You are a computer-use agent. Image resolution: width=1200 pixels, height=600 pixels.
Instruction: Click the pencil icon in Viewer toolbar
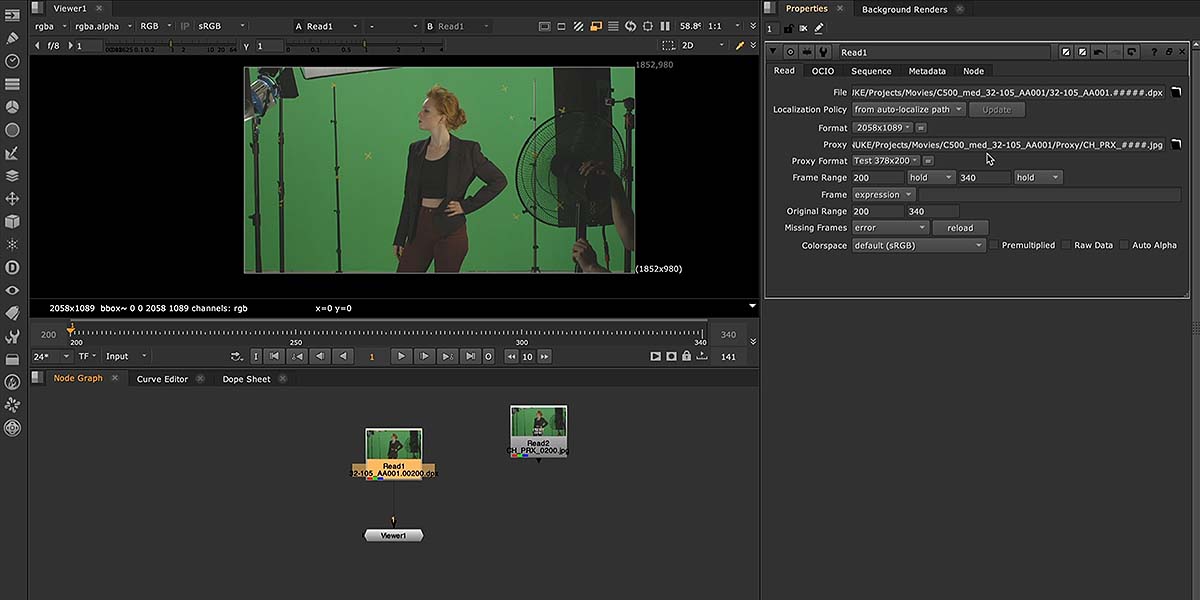(741, 45)
